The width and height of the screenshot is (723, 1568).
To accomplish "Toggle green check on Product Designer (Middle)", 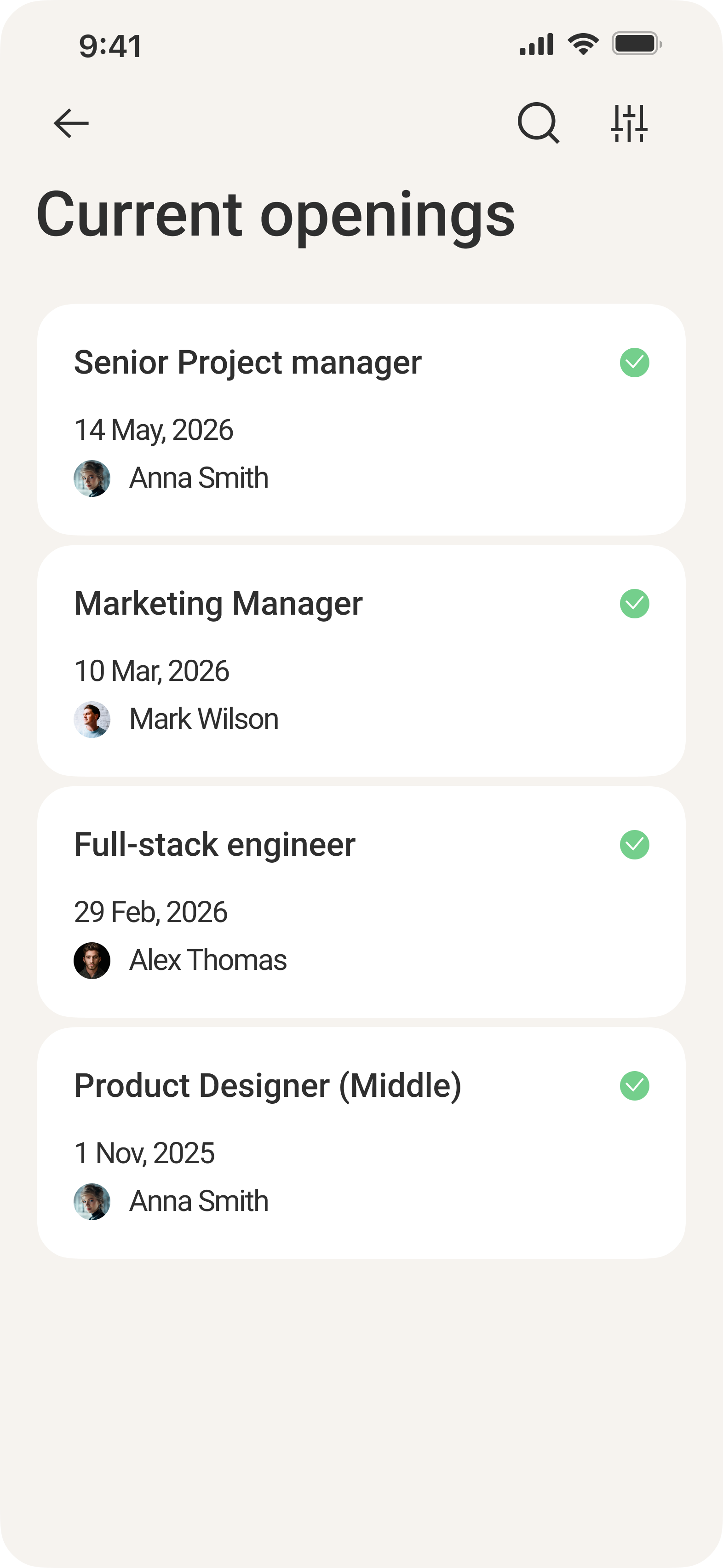I will [635, 1086].
